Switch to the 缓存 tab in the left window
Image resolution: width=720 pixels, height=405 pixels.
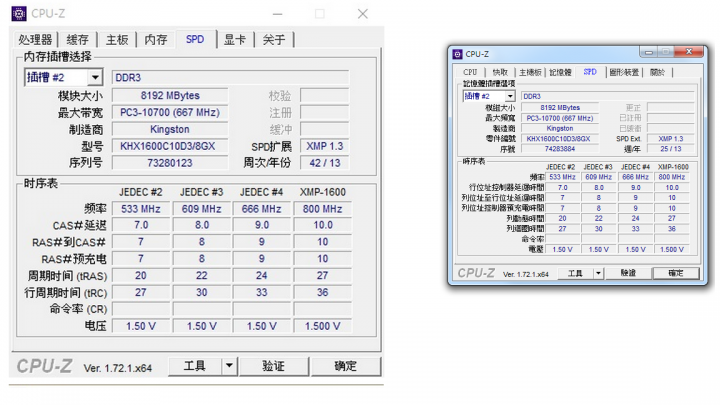(77, 39)
